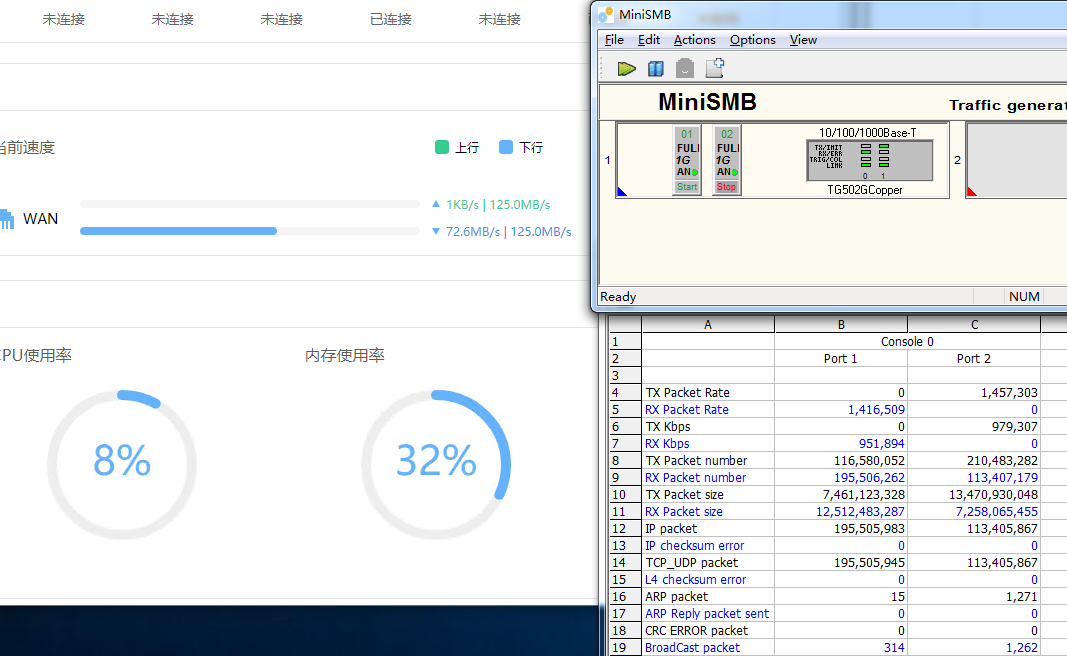This screenshot has height=656, width=1067.
Task: Click the blue pause toolbar icon in MiniSMB
Action: tap(656, 68)
